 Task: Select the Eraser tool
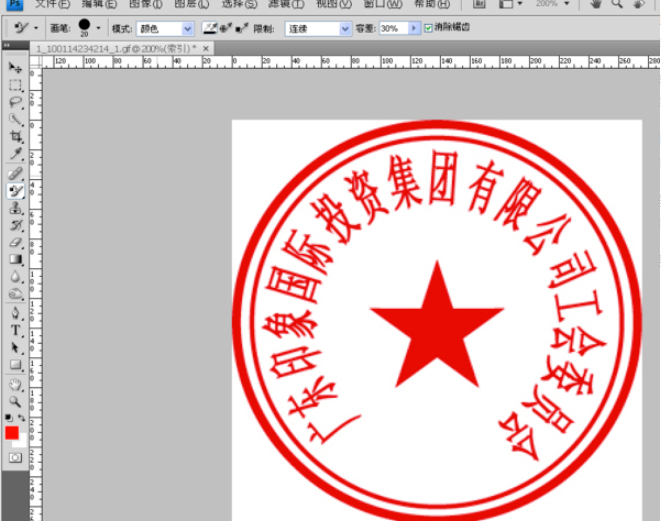coord(15,242)
